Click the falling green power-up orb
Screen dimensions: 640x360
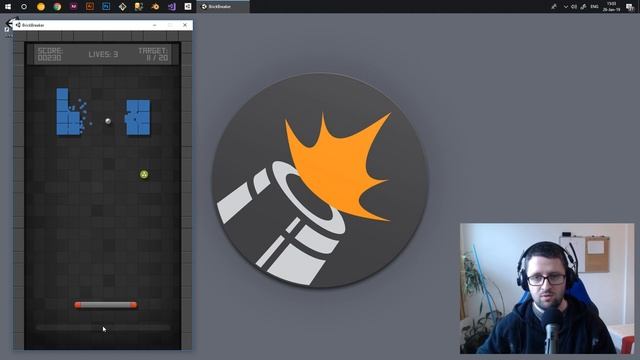[x=144, y=175]
